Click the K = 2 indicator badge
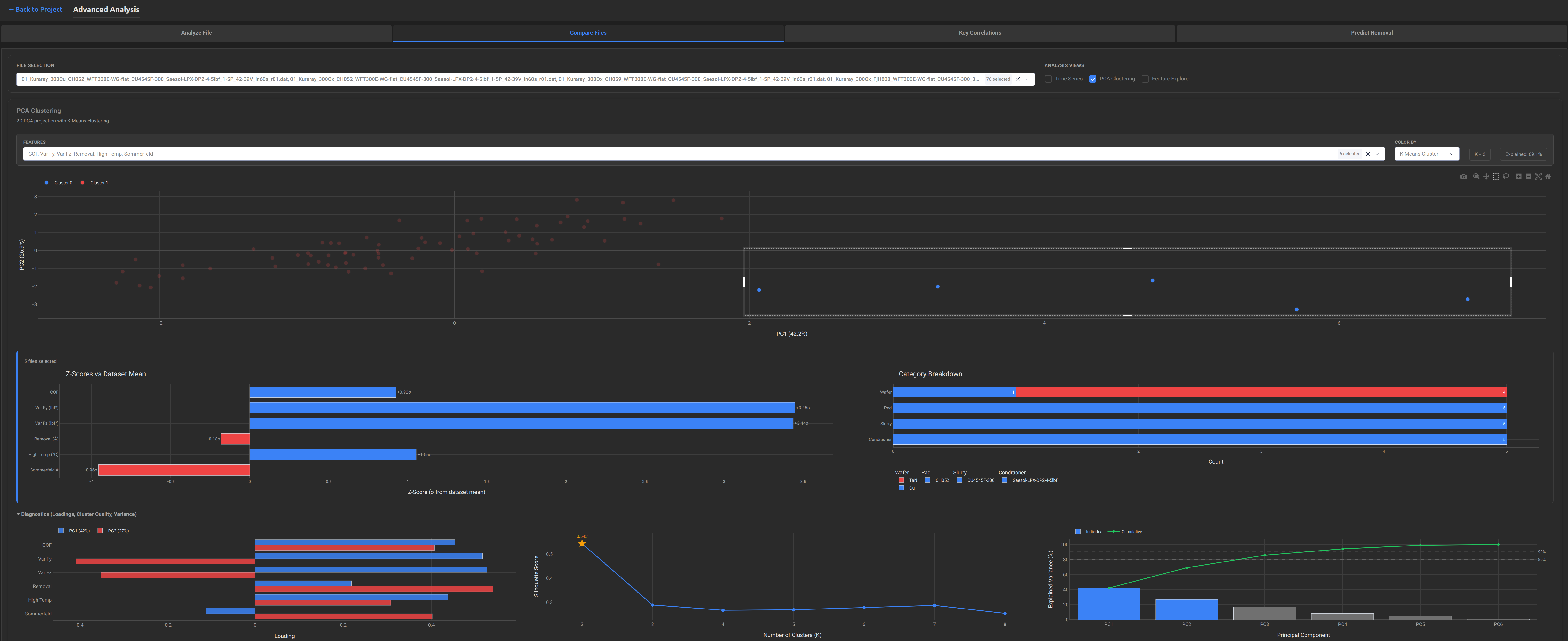 (1479, 154)
